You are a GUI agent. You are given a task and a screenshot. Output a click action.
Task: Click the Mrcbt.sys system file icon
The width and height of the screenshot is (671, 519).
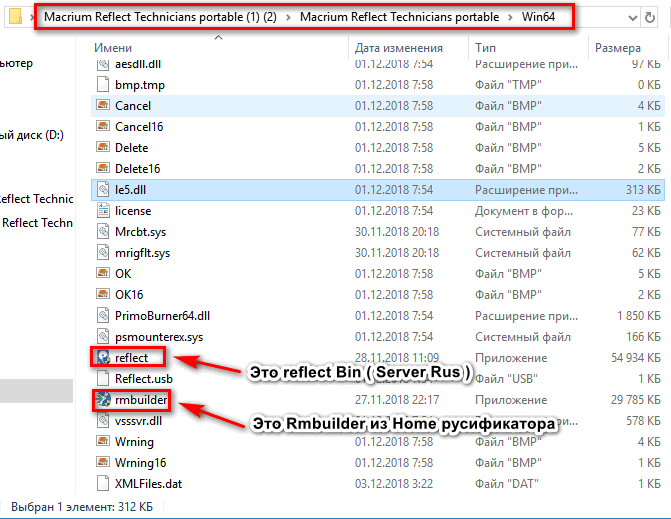pyautogui.click(x=102, y=231)
